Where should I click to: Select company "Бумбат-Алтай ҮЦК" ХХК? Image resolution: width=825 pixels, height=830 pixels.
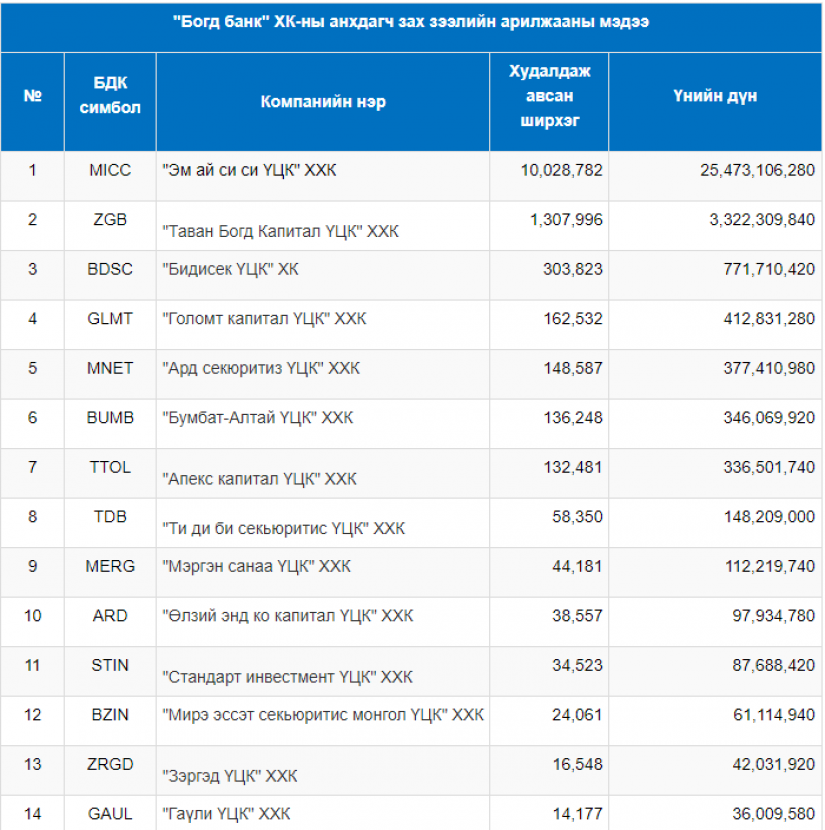tap(258, 418)
